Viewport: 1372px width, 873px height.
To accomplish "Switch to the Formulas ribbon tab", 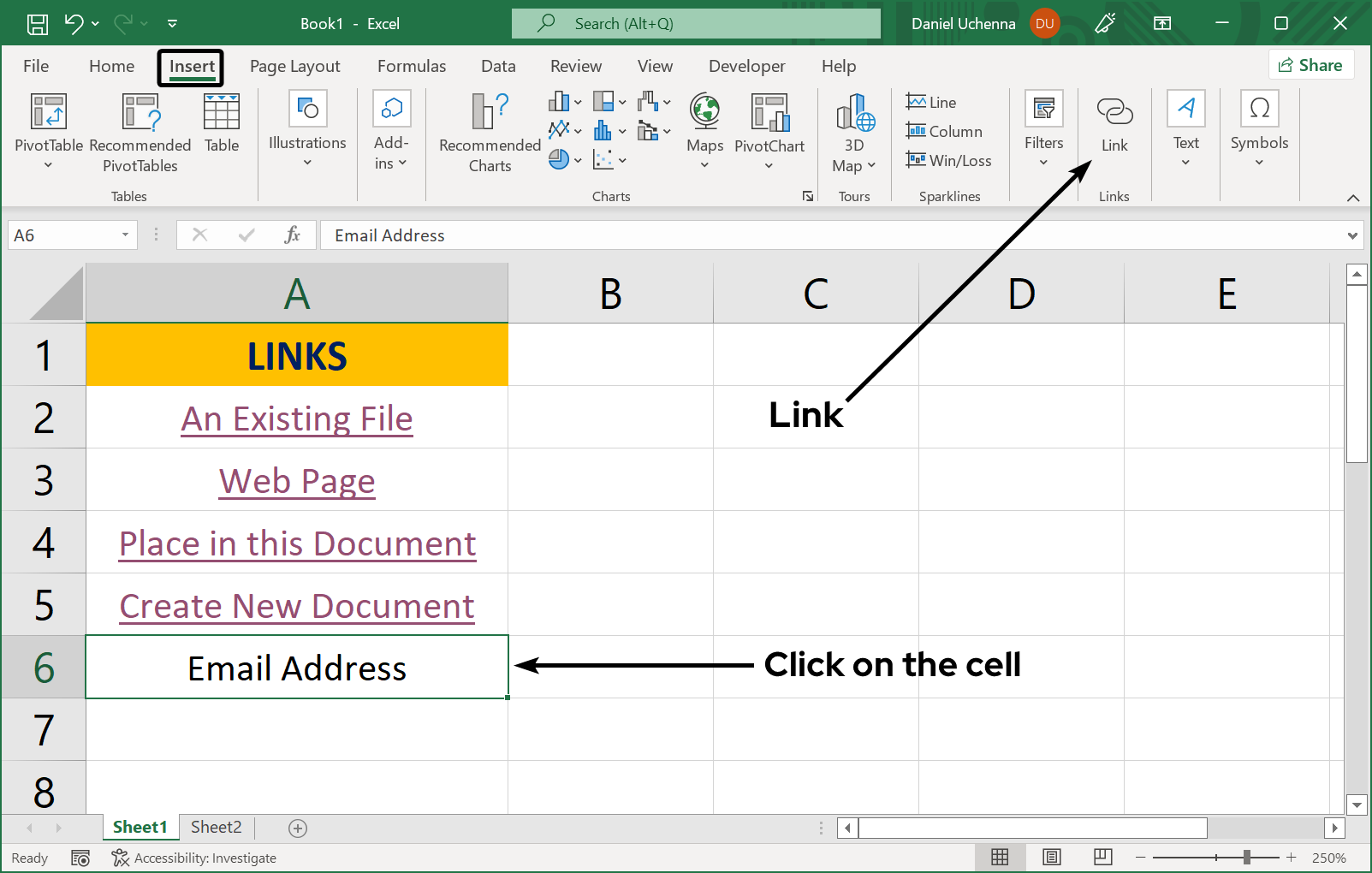I will (x=412, y=66).
